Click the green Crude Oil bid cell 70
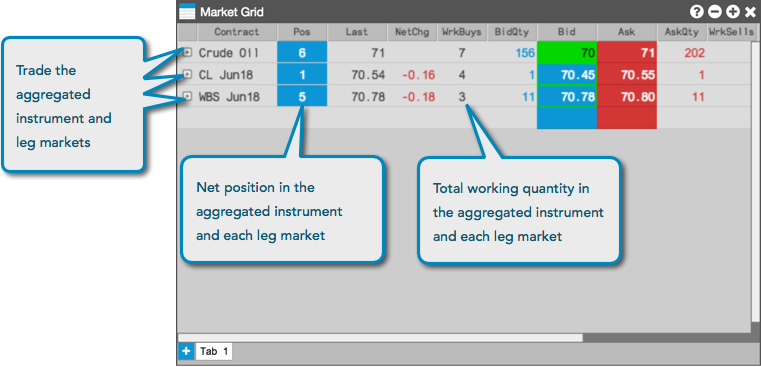The height and width of the screenshot is (367, 761). (x=566, y=52)
